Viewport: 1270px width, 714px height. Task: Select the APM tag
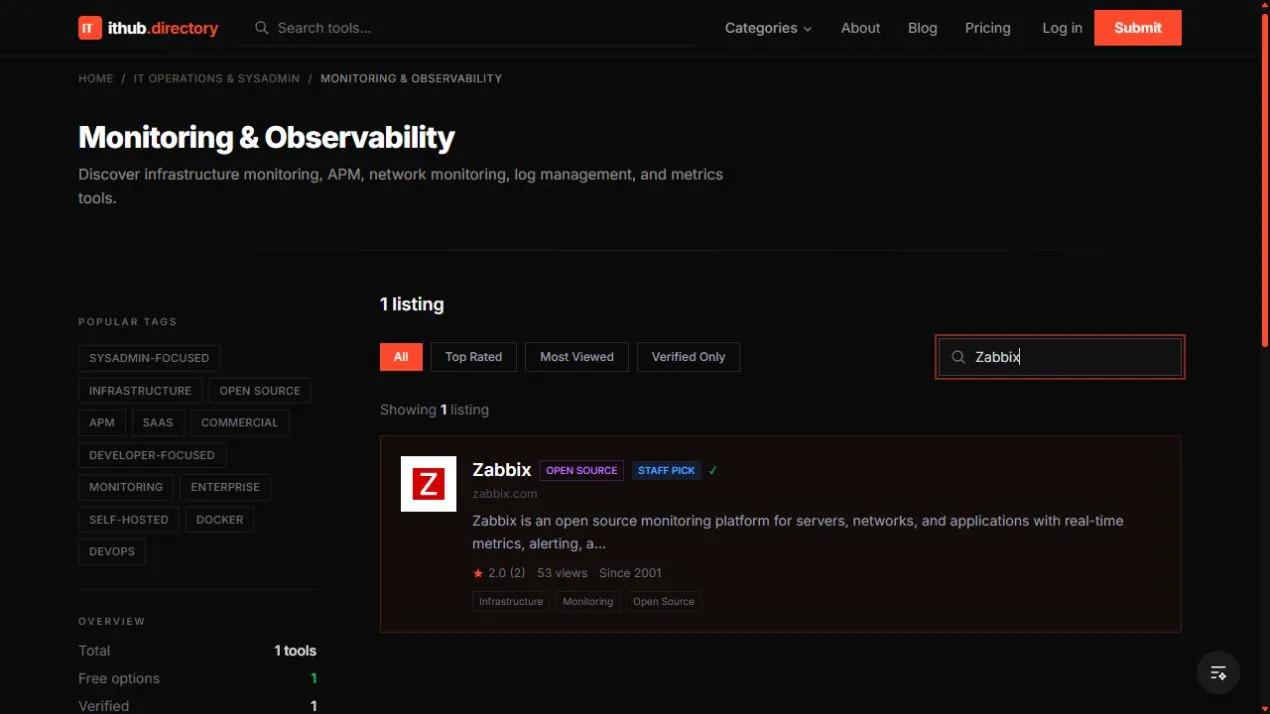[102, 423]
